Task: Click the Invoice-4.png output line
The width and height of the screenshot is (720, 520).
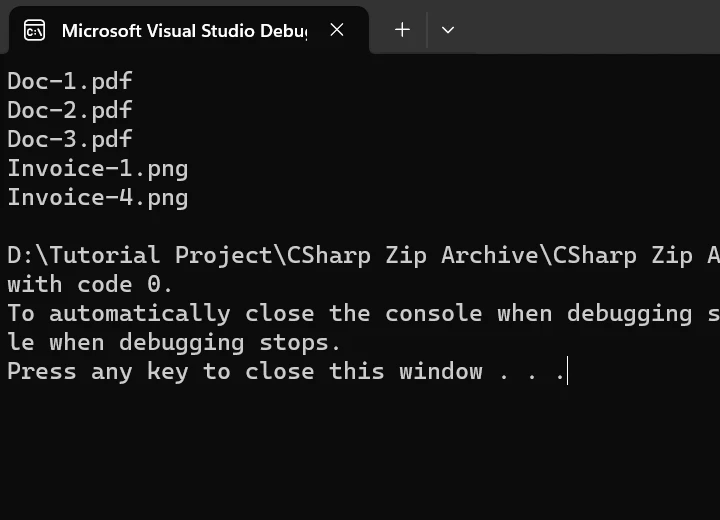Action: pyautogui.click(x=98, y=197)
